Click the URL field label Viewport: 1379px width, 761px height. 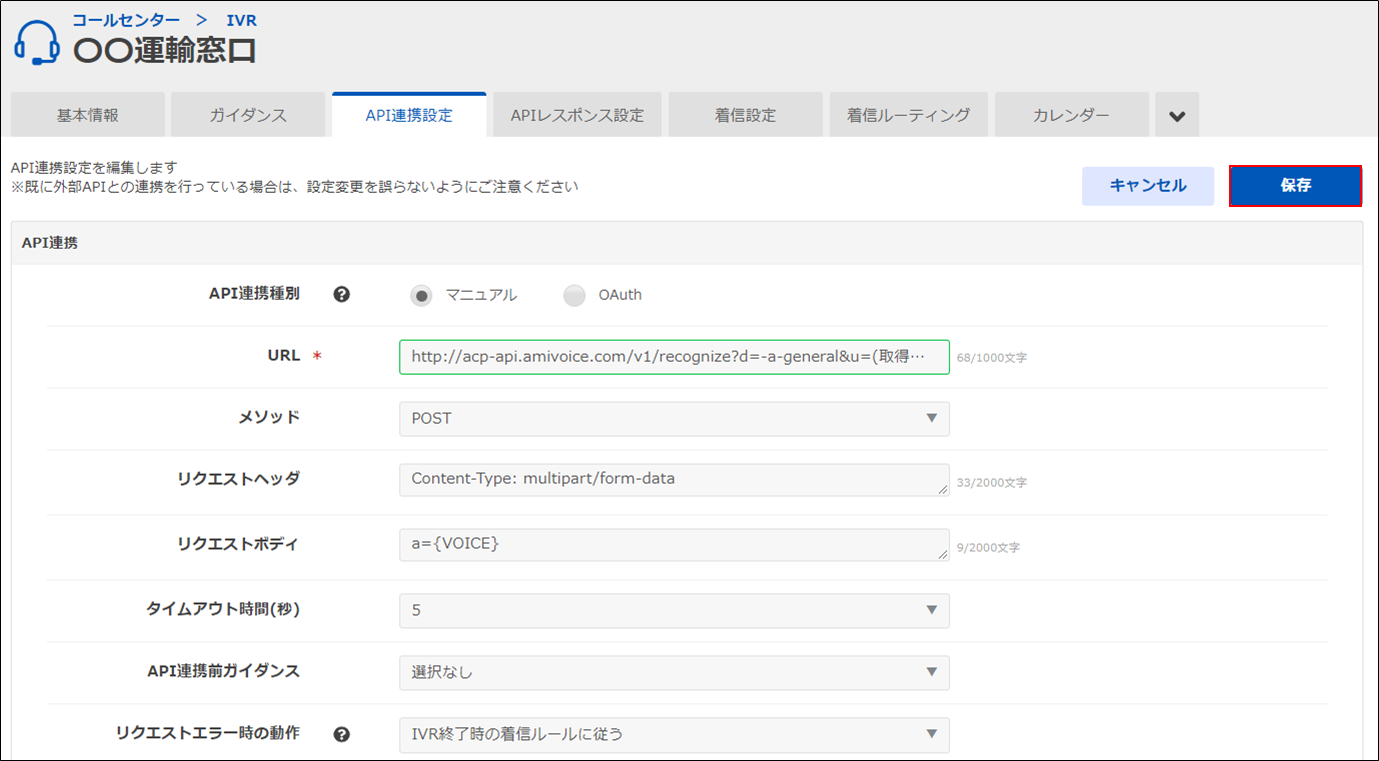coord(283,355)
